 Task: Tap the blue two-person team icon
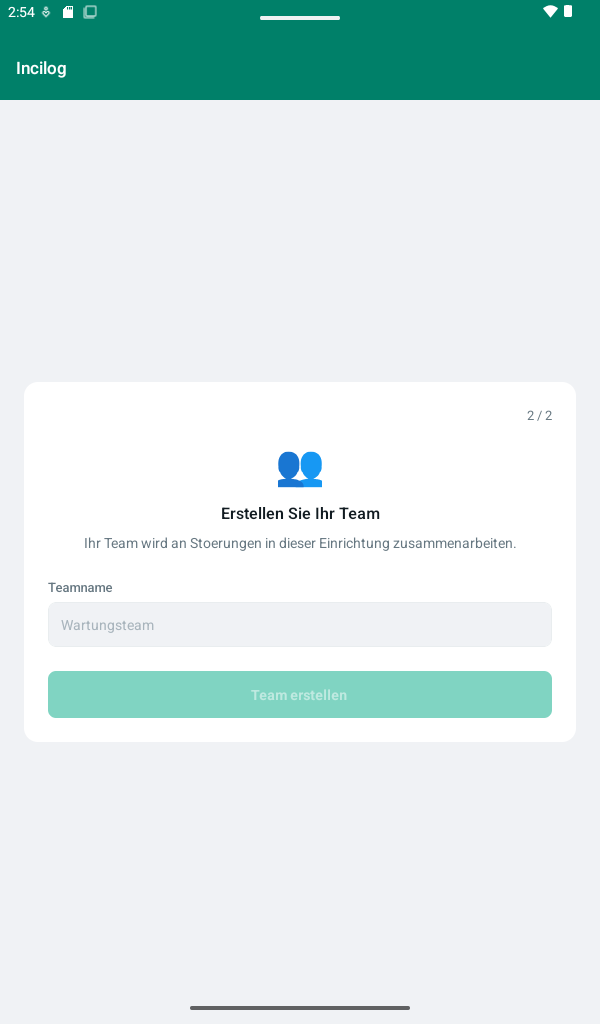click(300, 468)
